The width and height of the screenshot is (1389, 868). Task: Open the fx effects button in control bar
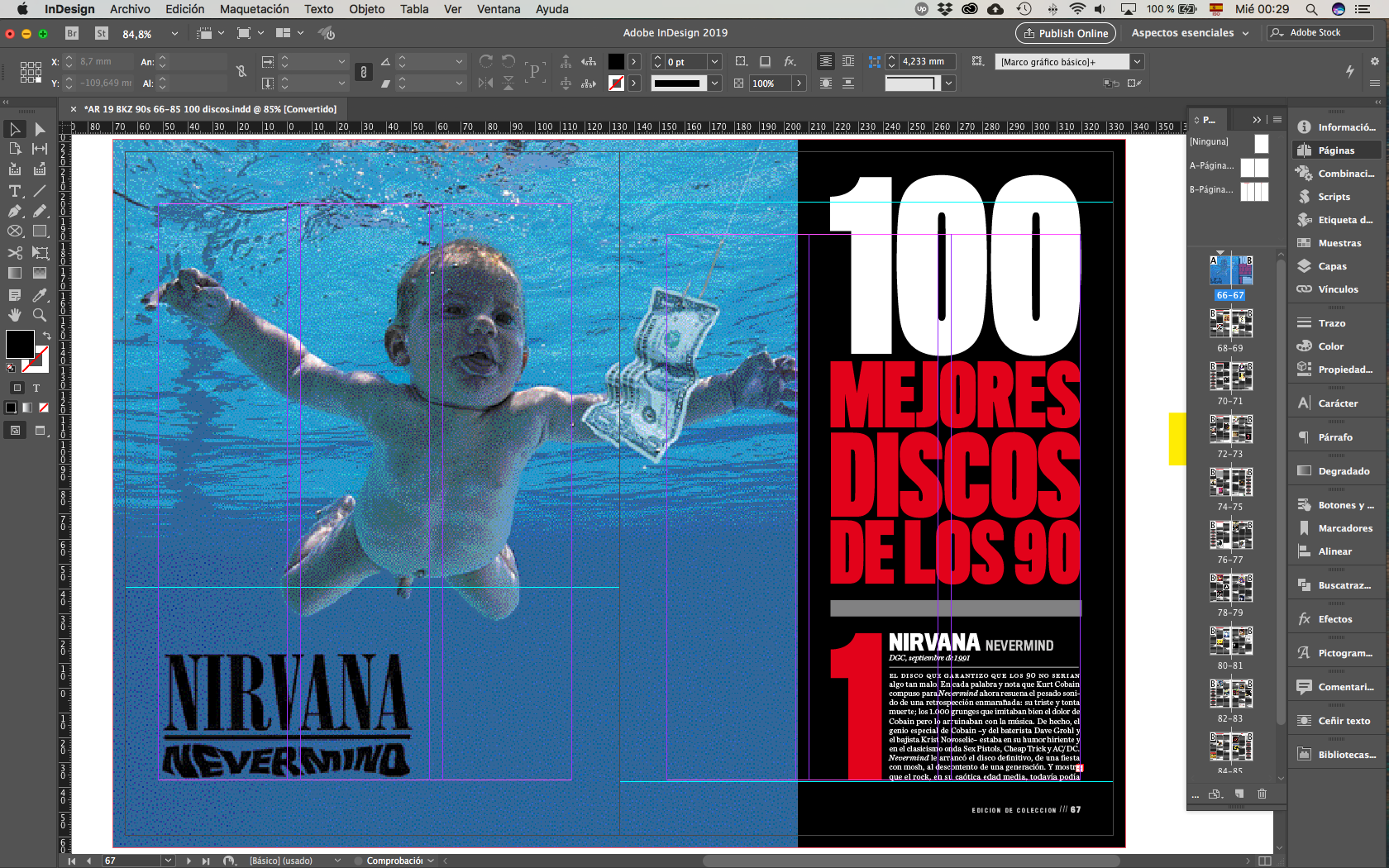(x=790, y=61)
